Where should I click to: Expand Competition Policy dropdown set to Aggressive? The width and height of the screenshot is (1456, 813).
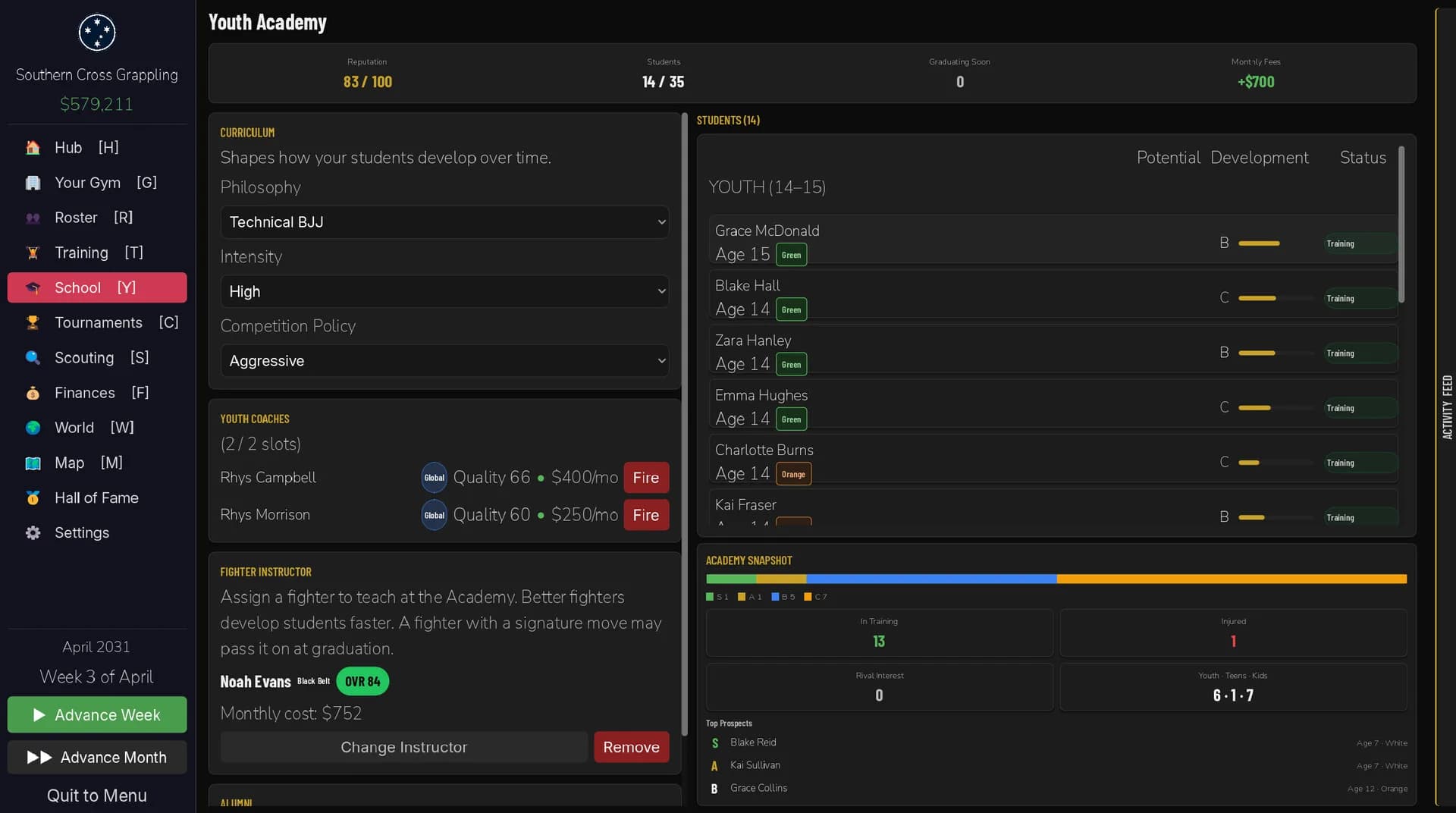445,361
